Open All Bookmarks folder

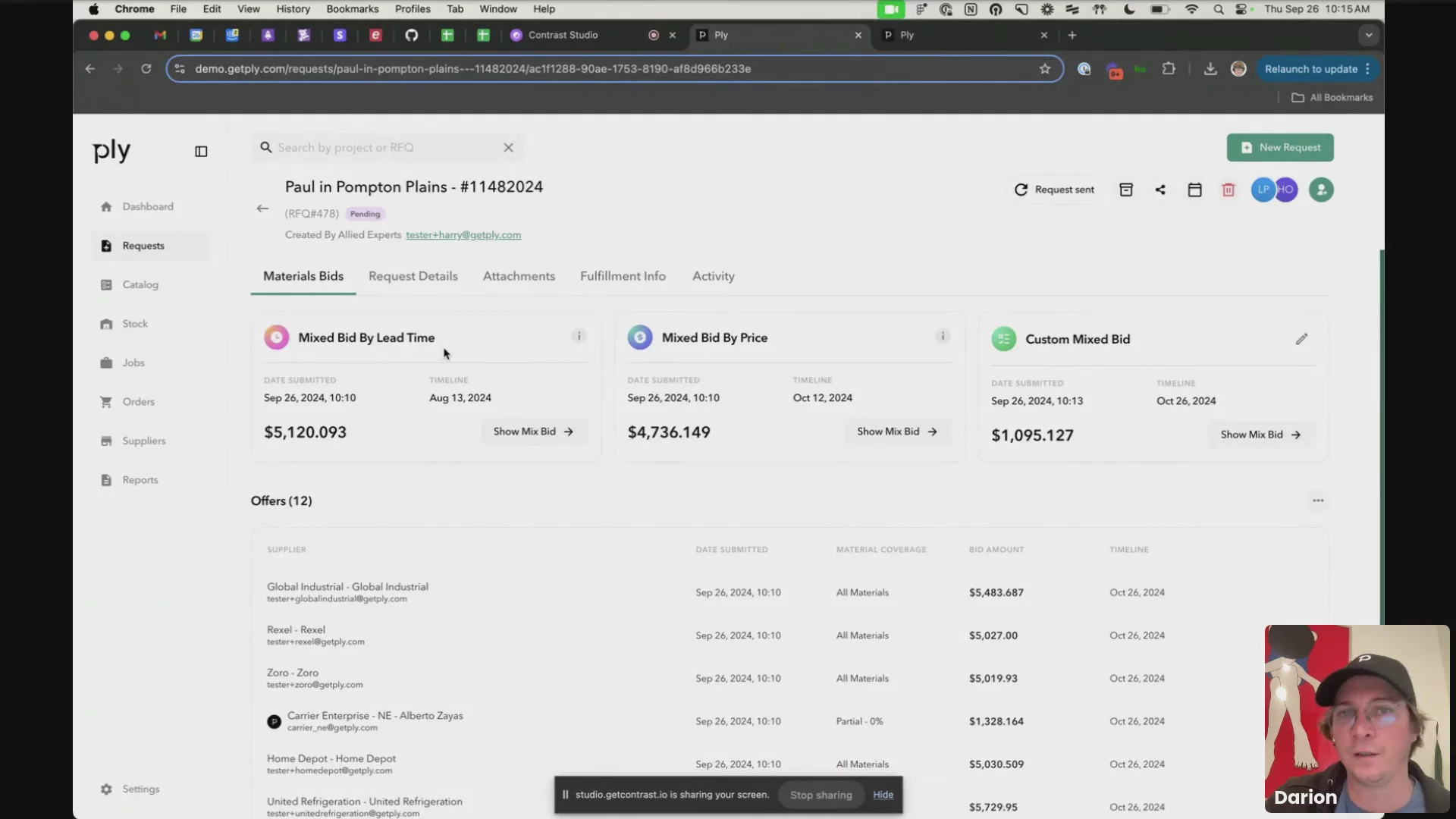[x=1332, y=98]
